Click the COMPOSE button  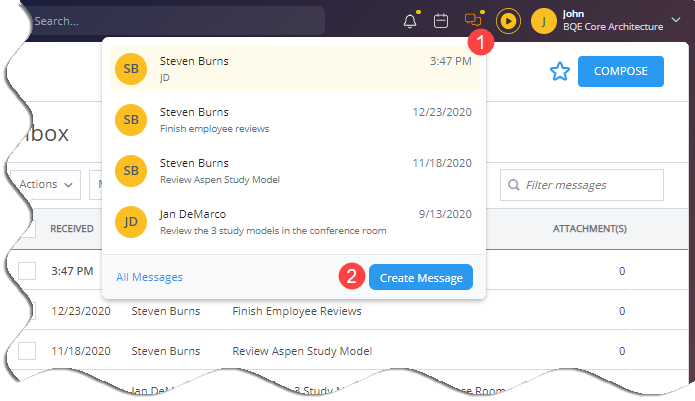click(x=621, y=71)
